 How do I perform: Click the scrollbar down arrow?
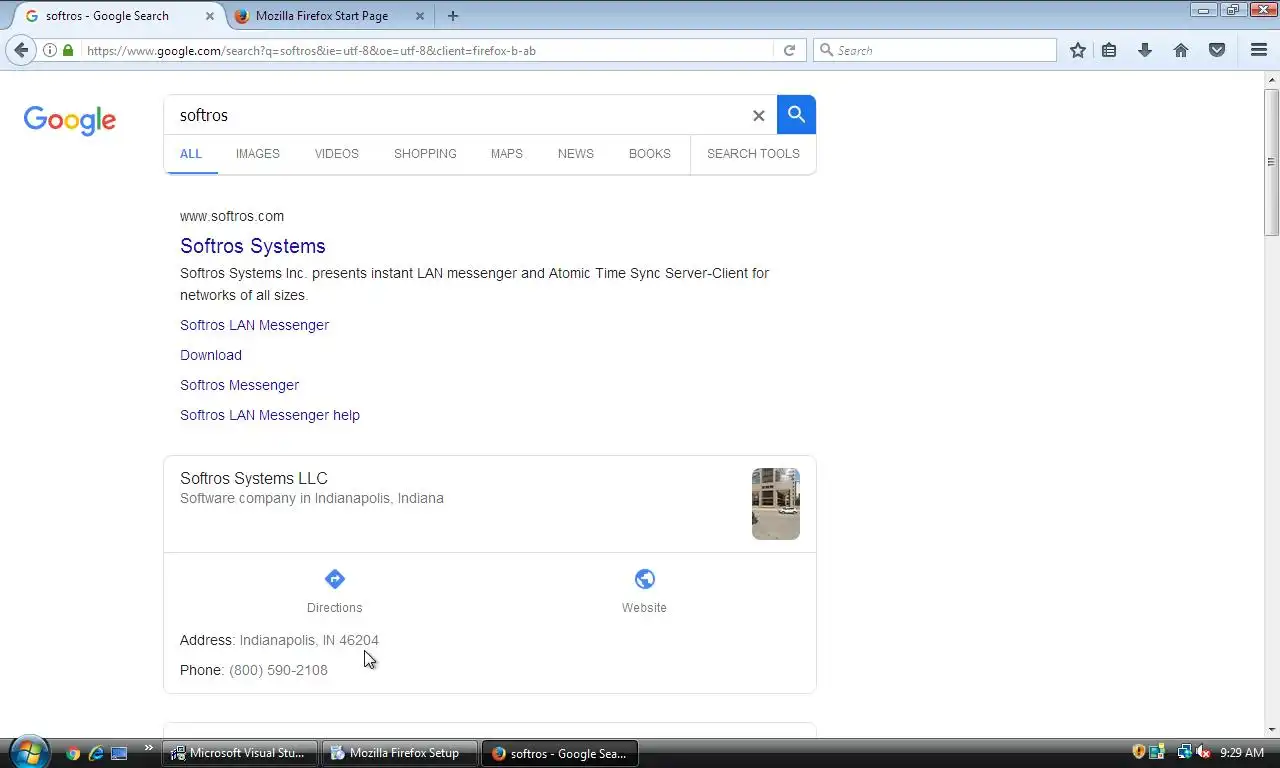[1272, 730]
